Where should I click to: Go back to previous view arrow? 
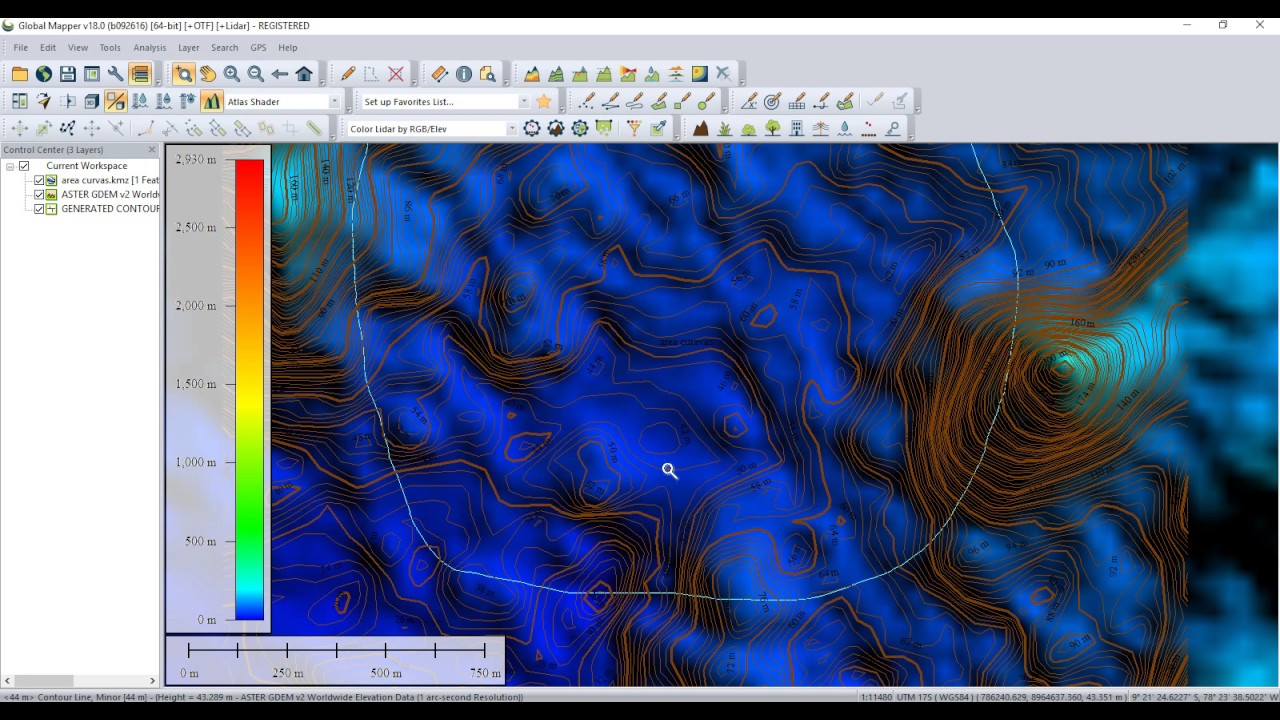[x=280, y=74]
